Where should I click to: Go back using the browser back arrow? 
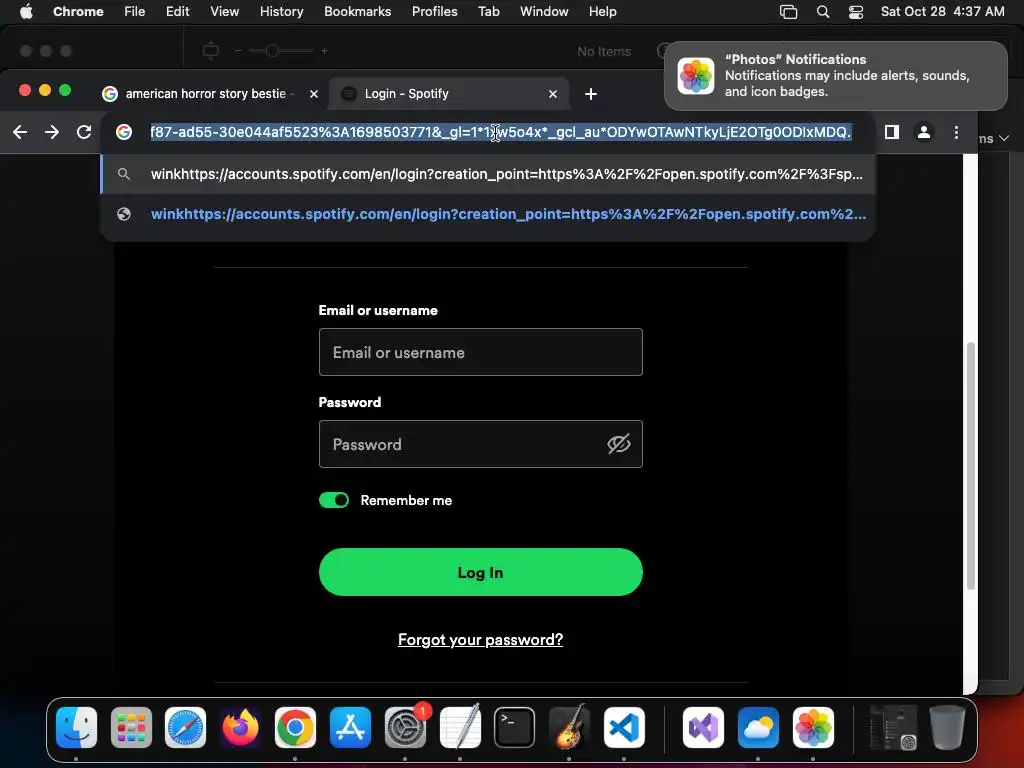click(20, 132)
